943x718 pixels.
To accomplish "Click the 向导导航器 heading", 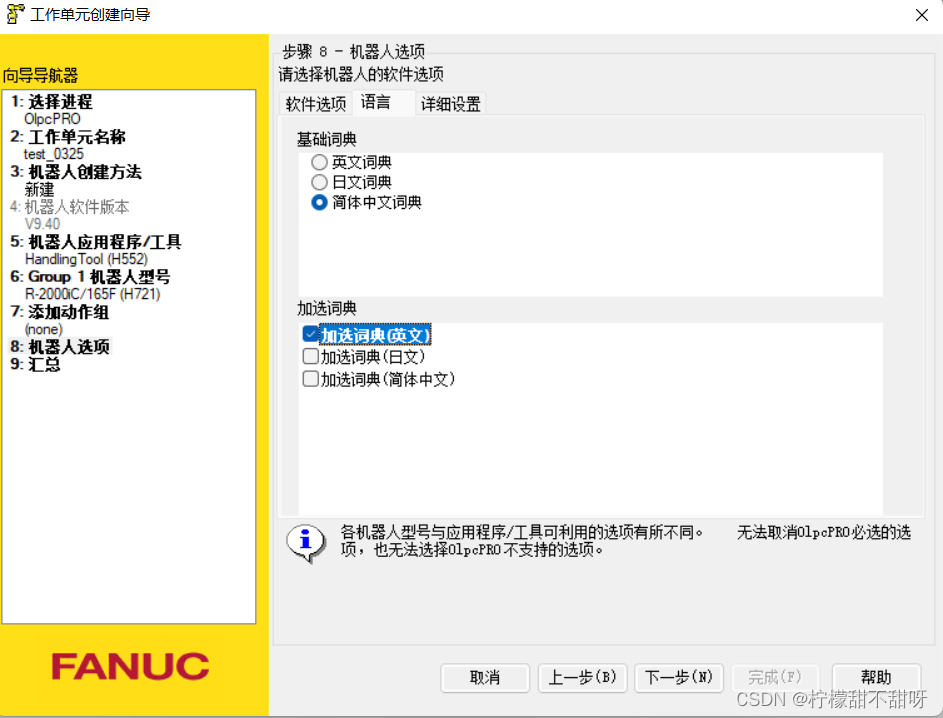I will pos(40,76).
